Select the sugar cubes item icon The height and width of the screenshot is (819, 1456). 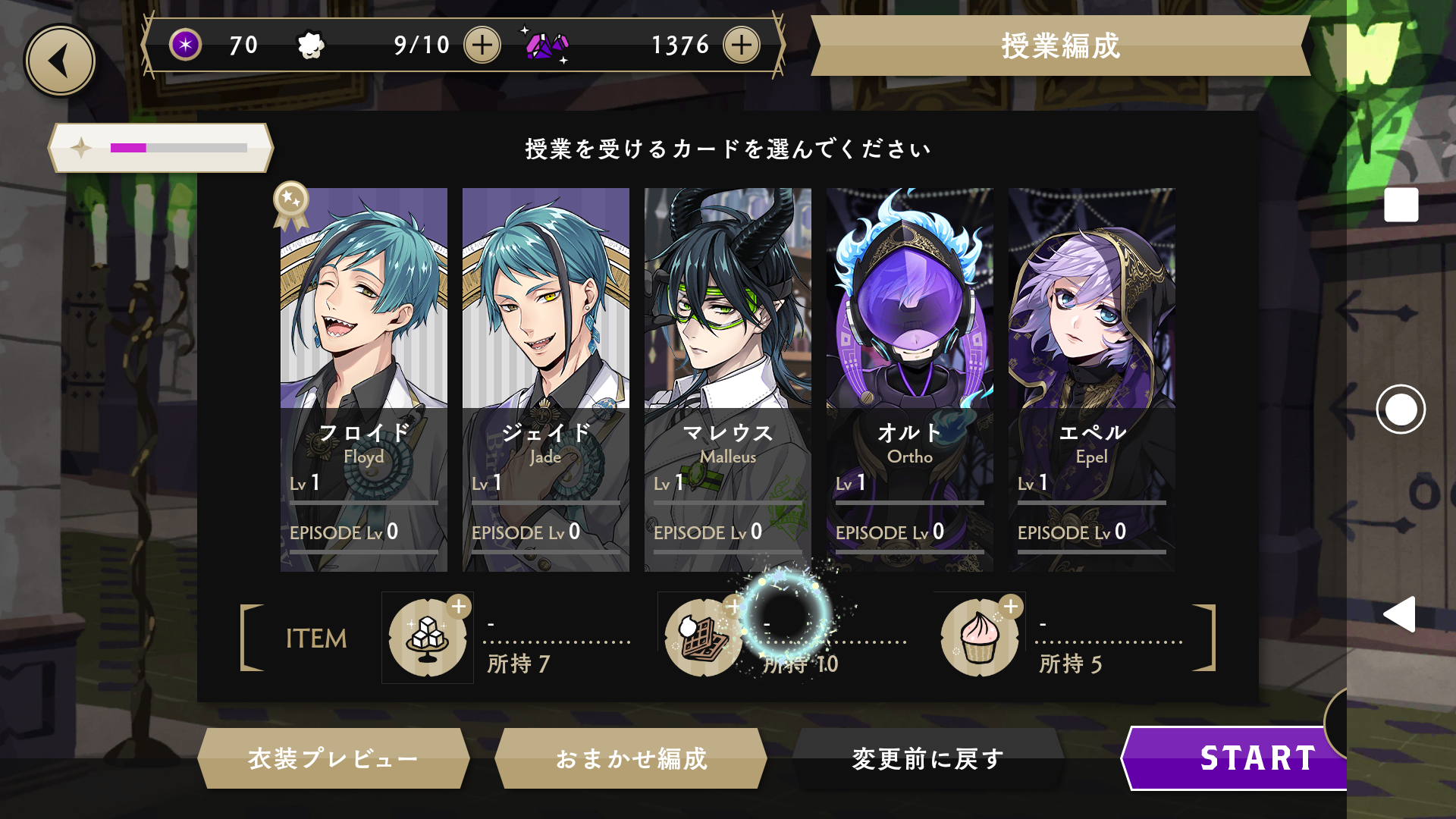[428, 638]
